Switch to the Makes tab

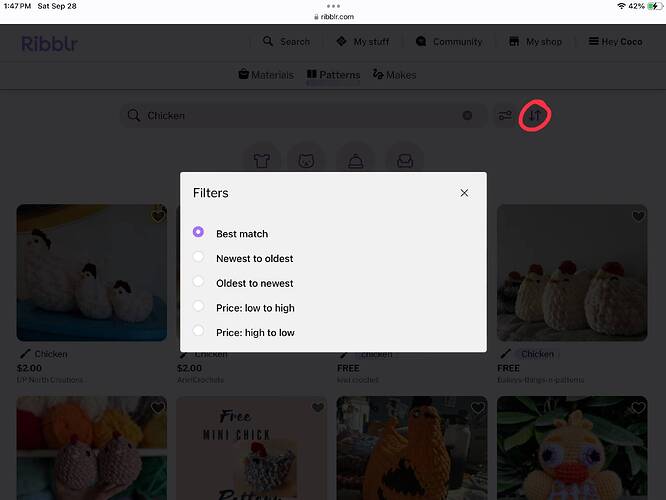pos(394,75)
